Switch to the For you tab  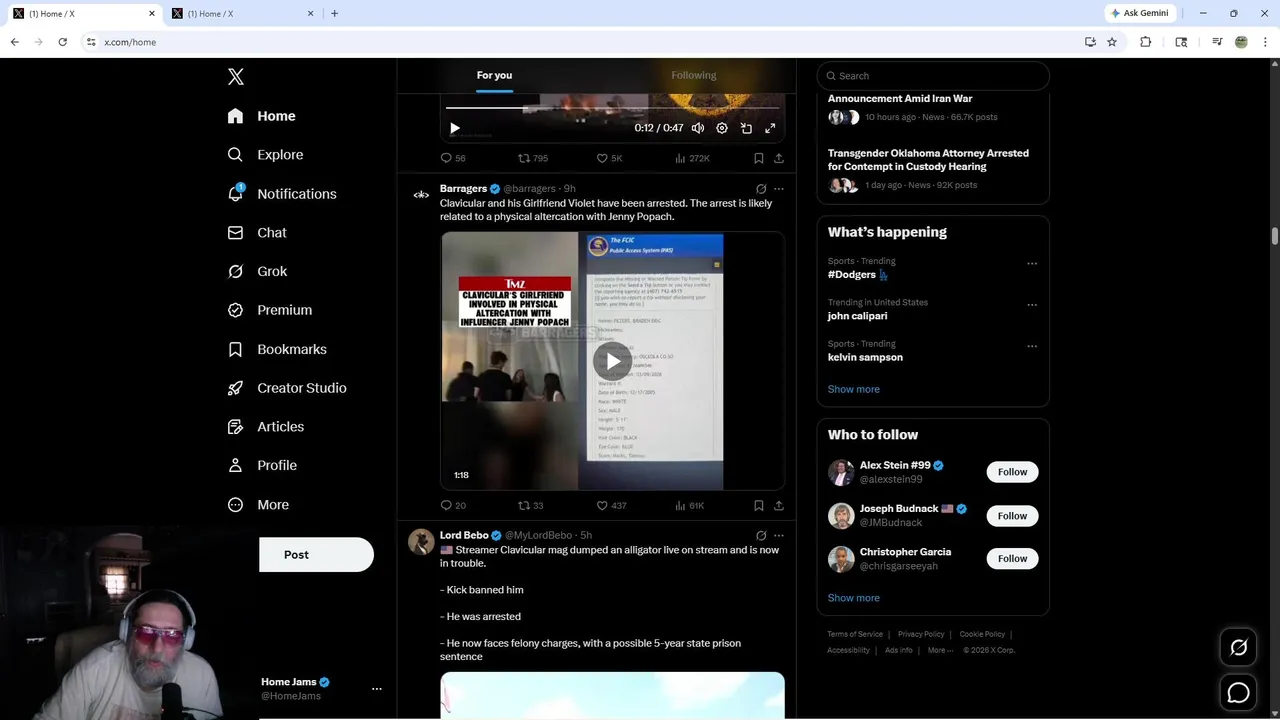coord(494,75)
